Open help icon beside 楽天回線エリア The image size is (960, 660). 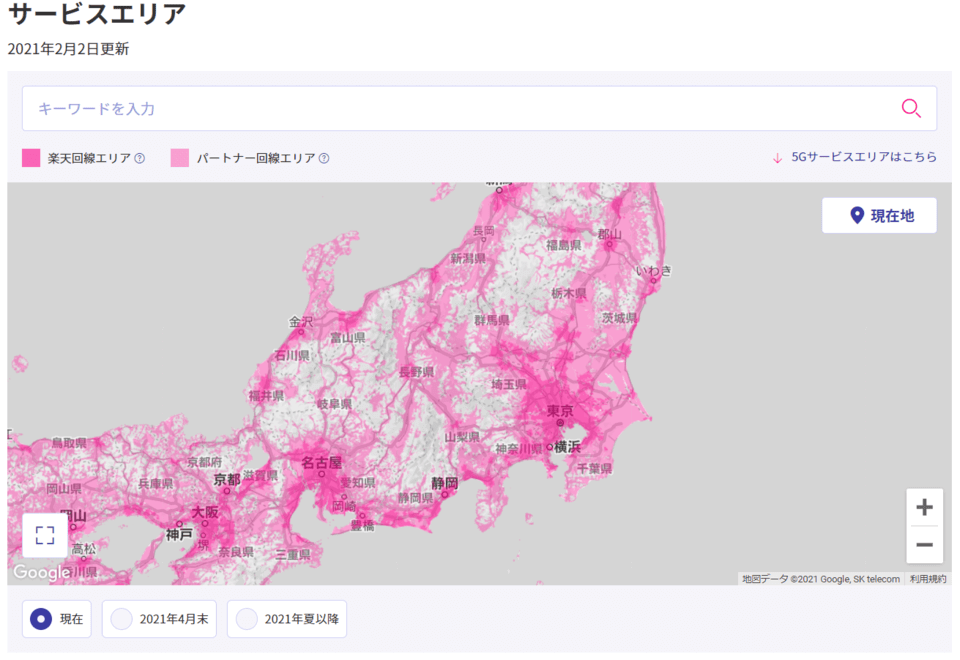tap(140, 159)
